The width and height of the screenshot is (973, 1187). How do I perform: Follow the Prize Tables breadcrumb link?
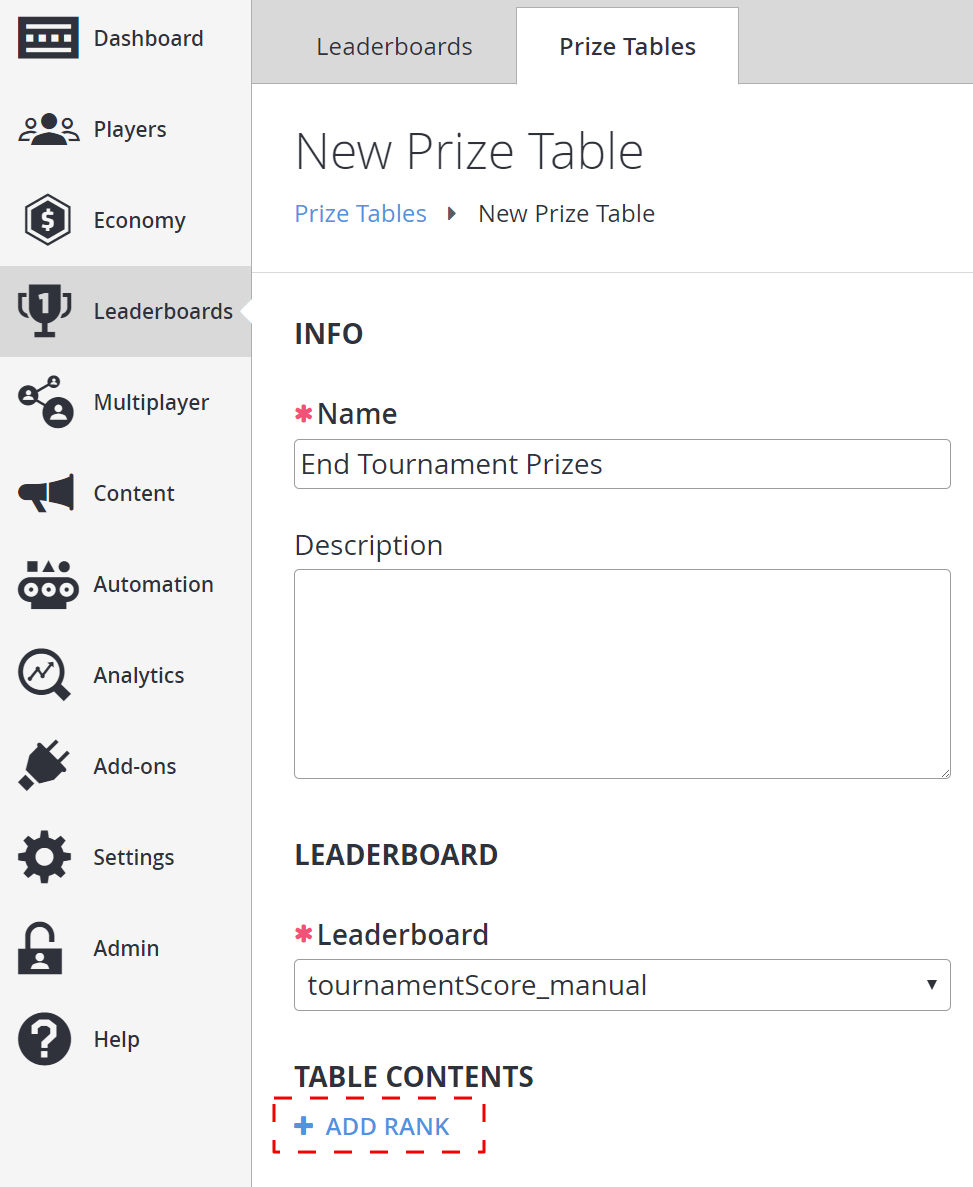coord(360,213)
